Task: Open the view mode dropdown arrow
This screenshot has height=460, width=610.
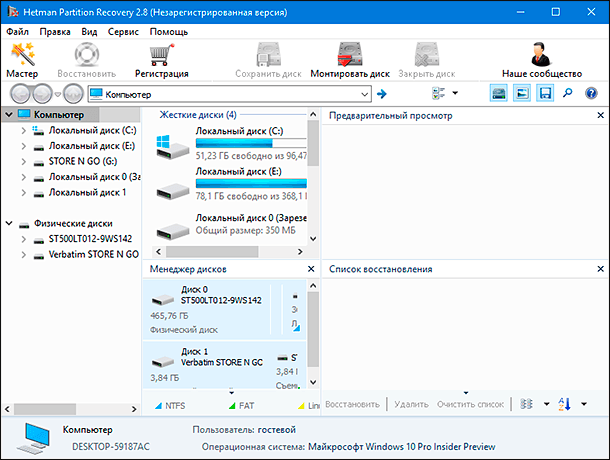Action: tap(455, 93)
